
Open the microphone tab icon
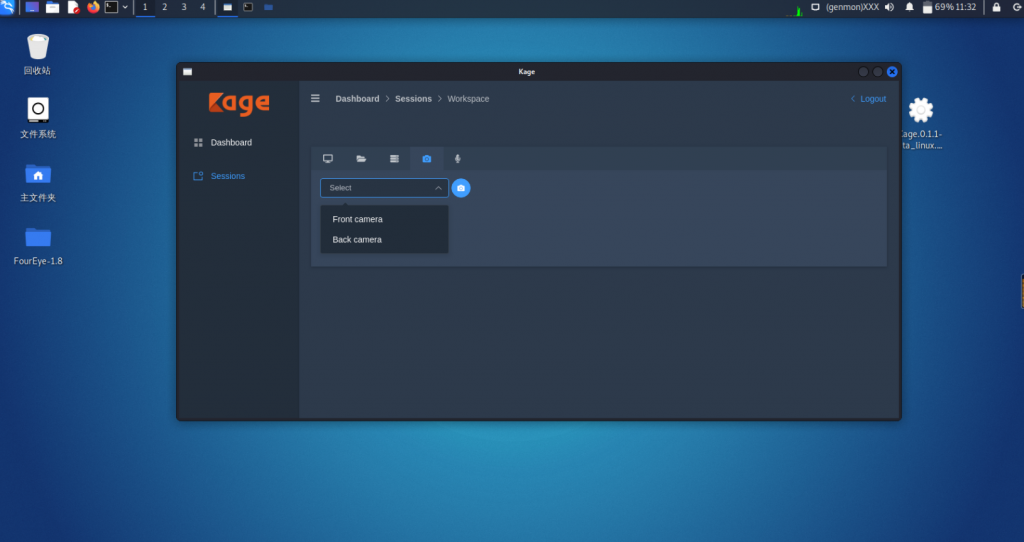(x=458, y=159)
